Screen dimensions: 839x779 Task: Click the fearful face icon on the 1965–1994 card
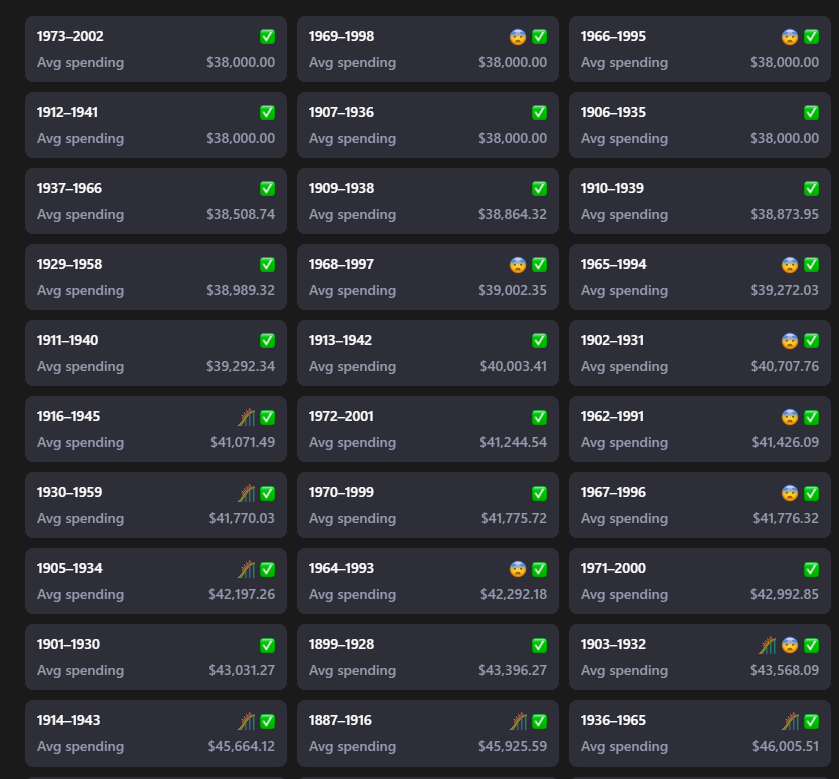[x=790, y=265]
